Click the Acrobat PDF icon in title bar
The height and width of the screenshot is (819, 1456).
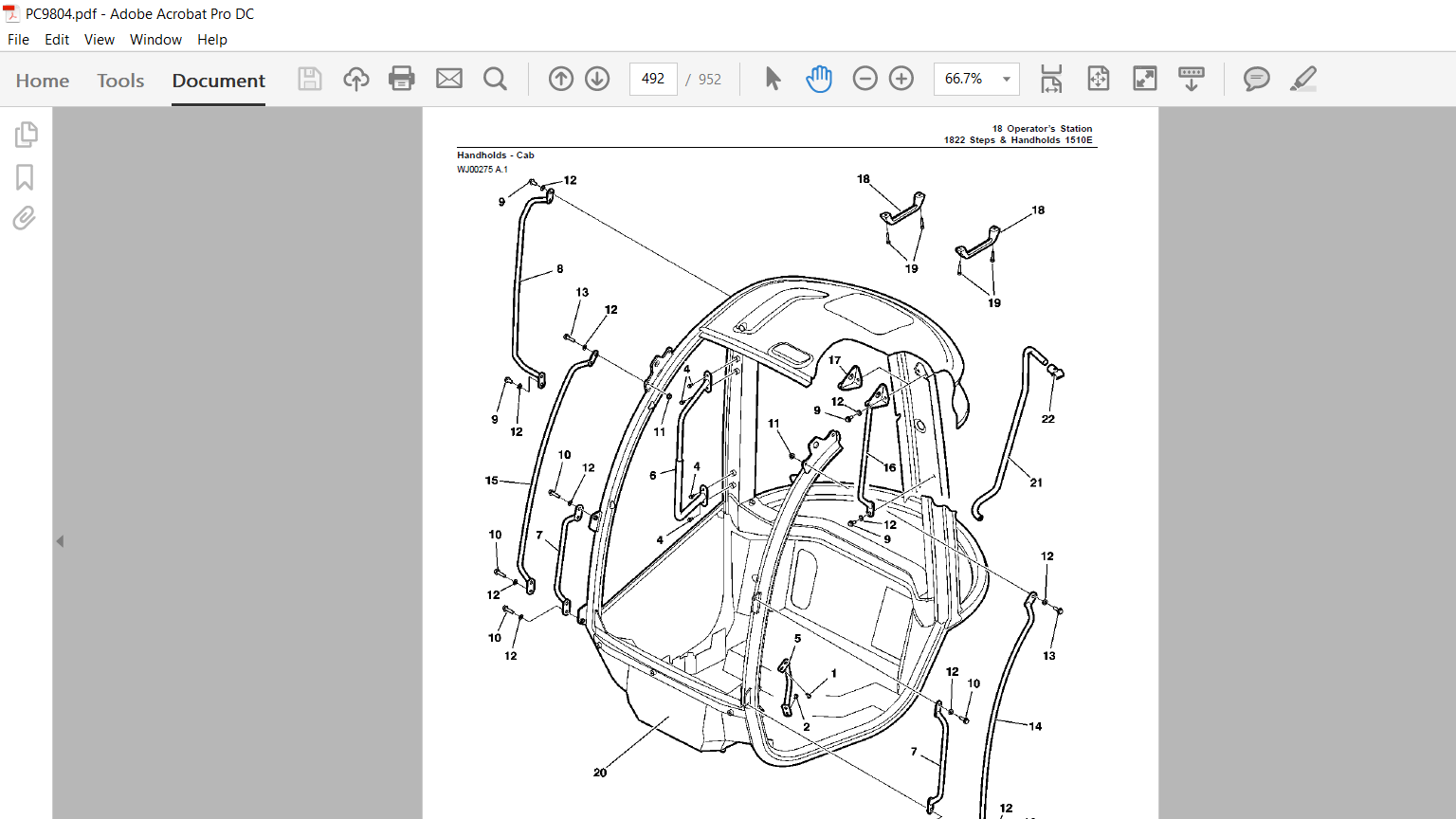(x=11, y=14)
